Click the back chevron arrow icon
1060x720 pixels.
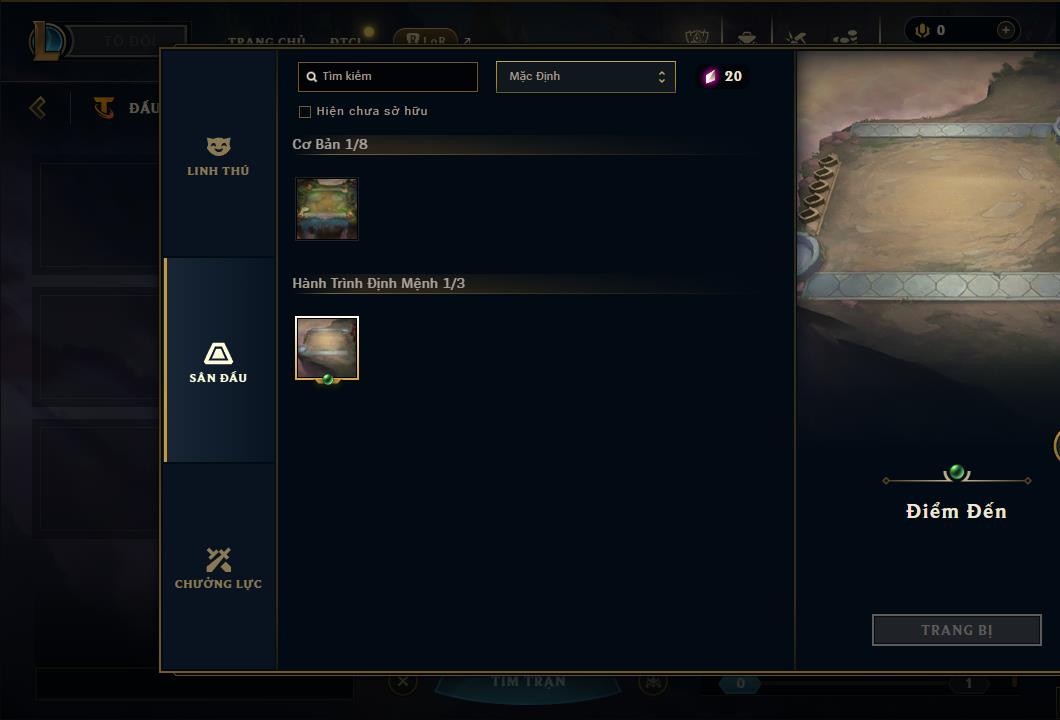click(x=38, y=107)
